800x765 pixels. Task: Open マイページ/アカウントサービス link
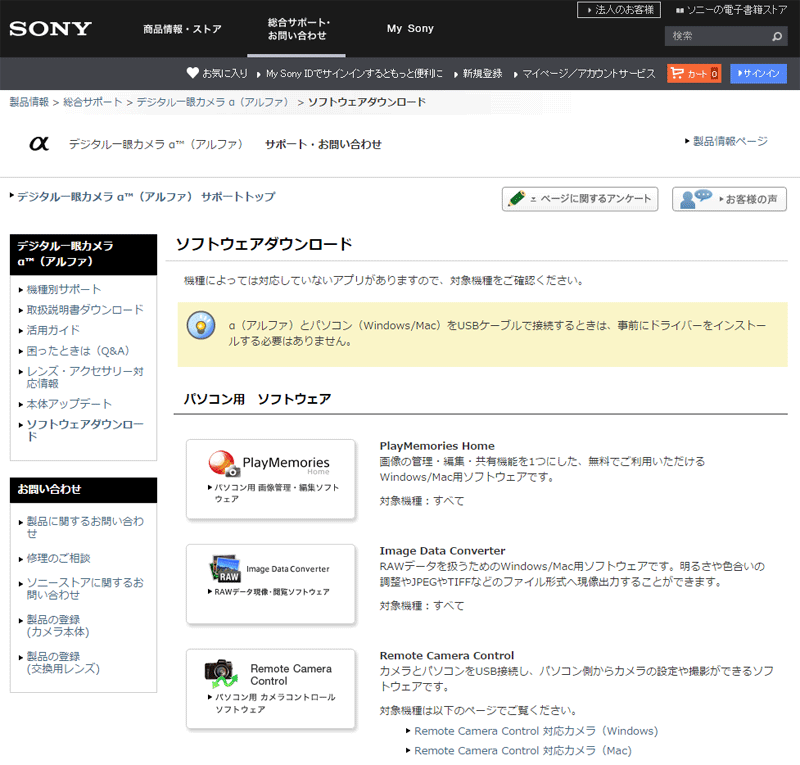[x=588, y=73]
